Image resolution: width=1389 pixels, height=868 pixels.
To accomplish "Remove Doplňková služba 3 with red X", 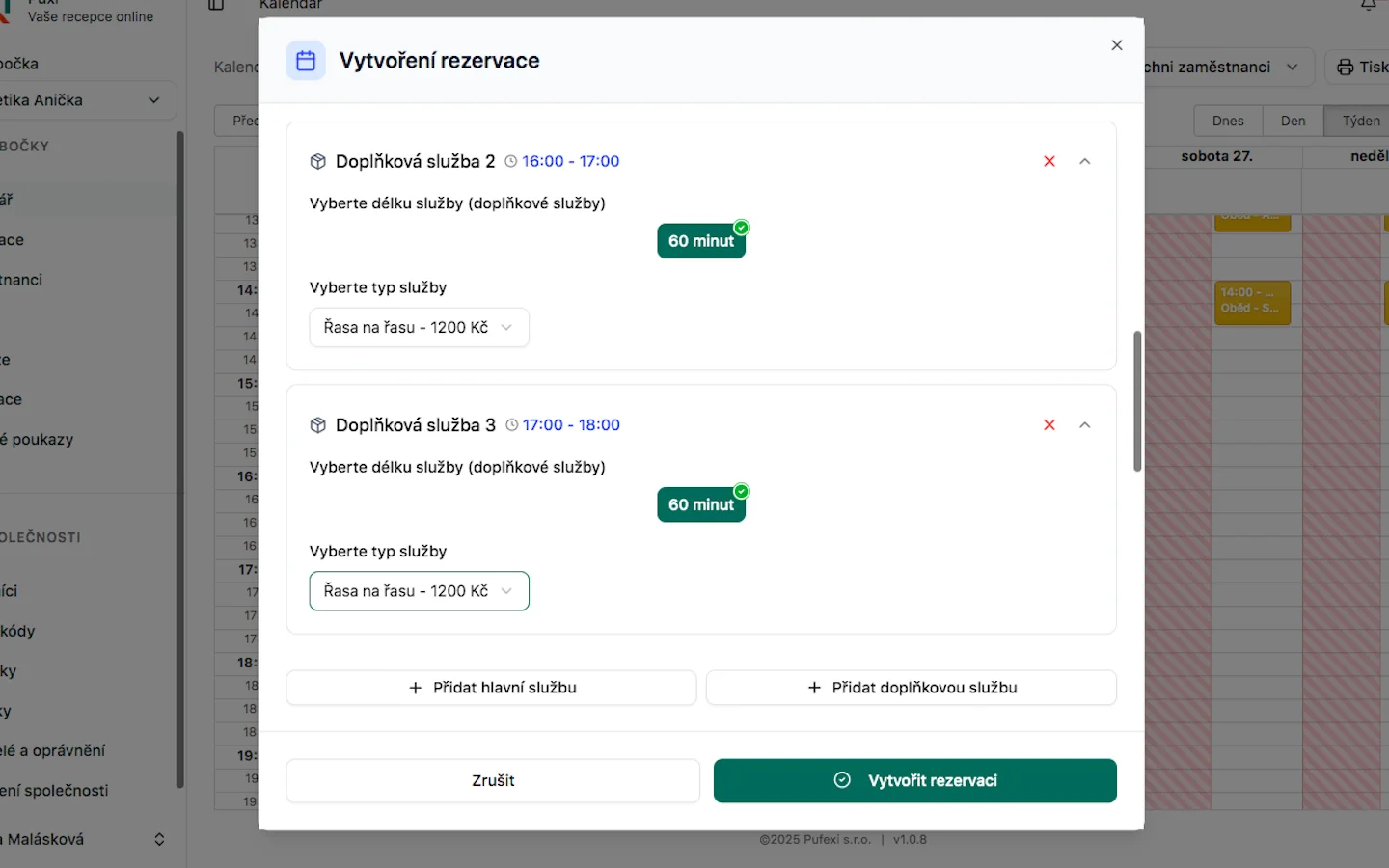I will [x=1049, y=425].
